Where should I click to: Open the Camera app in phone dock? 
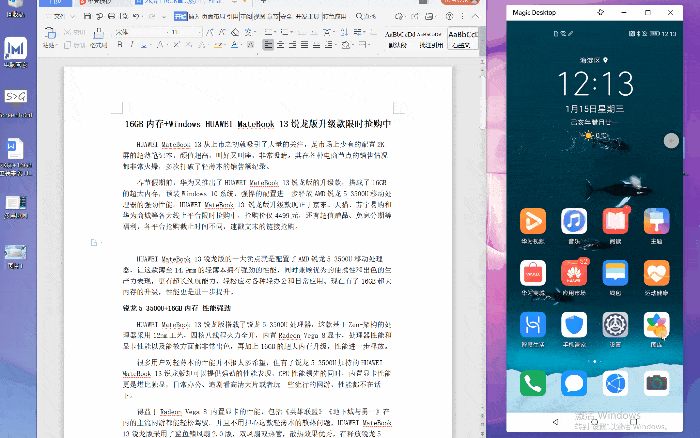(x=657, y=382)
